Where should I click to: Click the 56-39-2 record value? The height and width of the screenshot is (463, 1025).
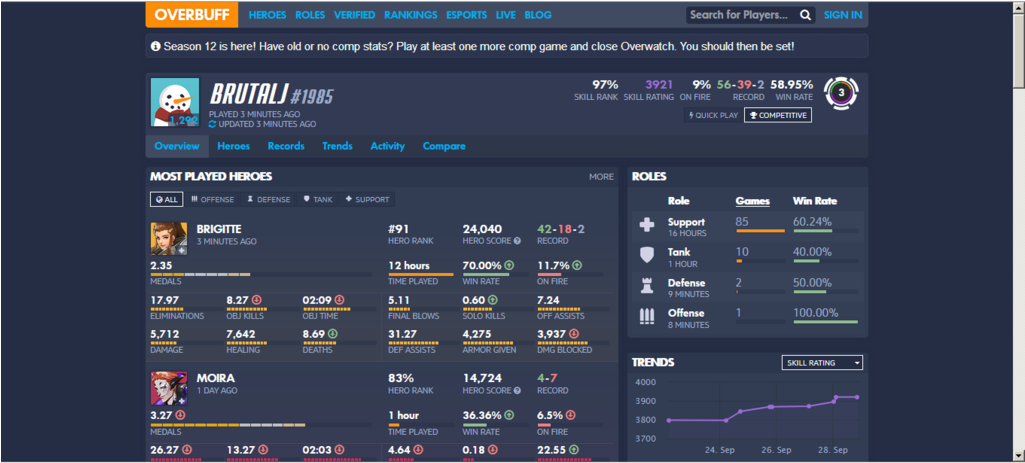(x=741, y=84)
